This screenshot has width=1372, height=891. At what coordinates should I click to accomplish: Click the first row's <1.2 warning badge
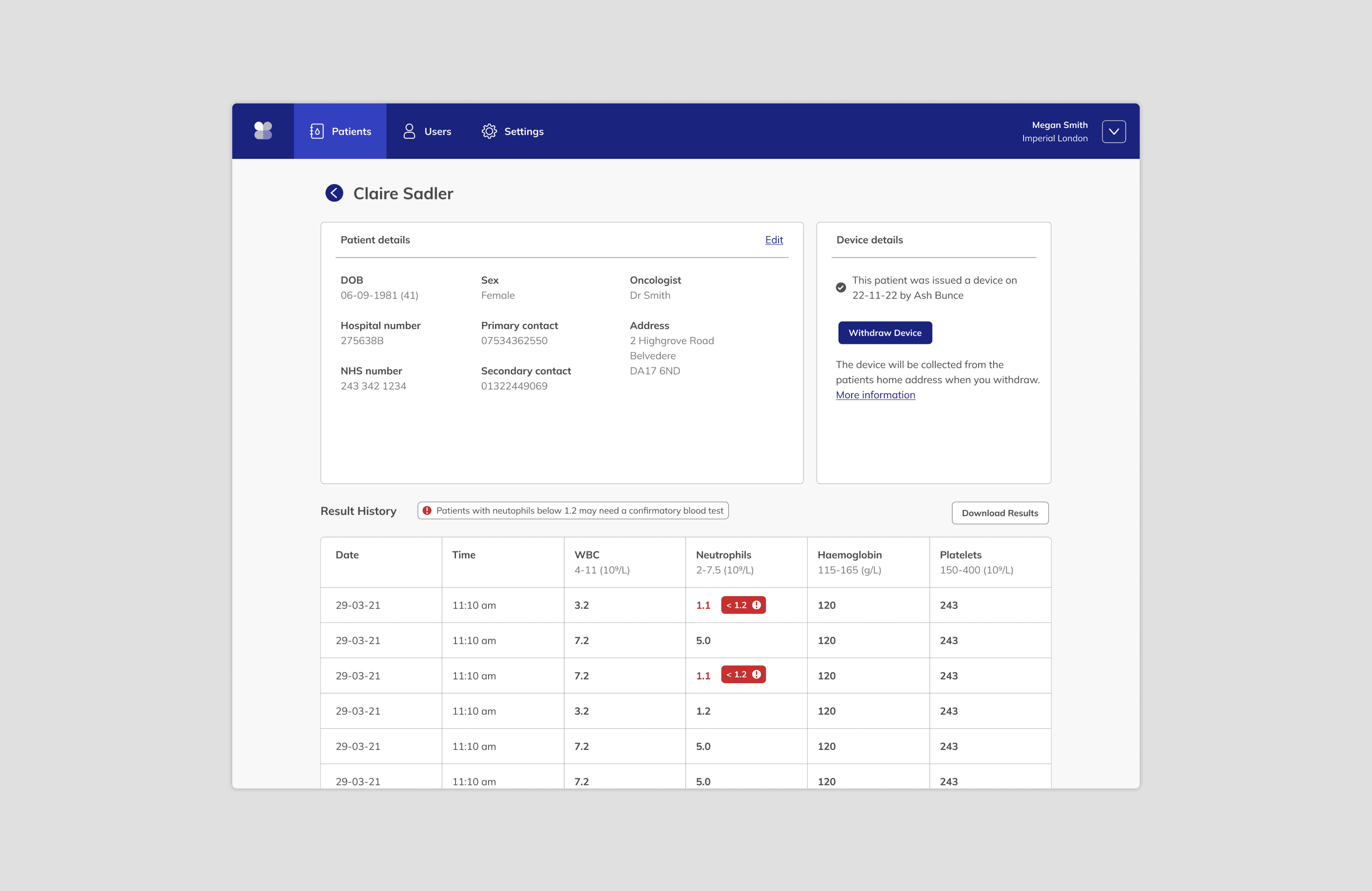tap(743, 605)
